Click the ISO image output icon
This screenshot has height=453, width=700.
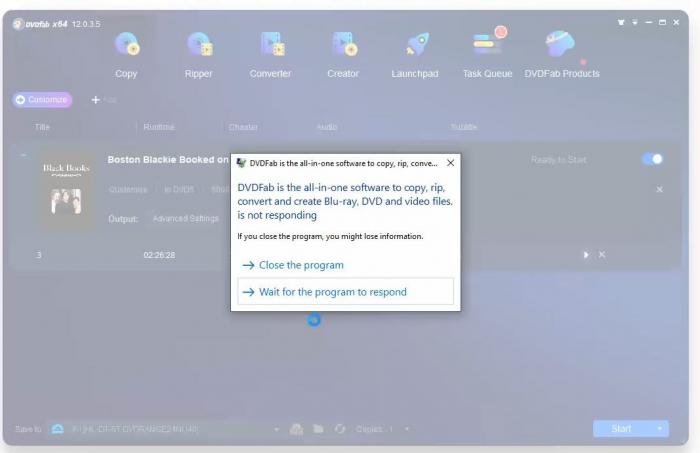(296, 429)
